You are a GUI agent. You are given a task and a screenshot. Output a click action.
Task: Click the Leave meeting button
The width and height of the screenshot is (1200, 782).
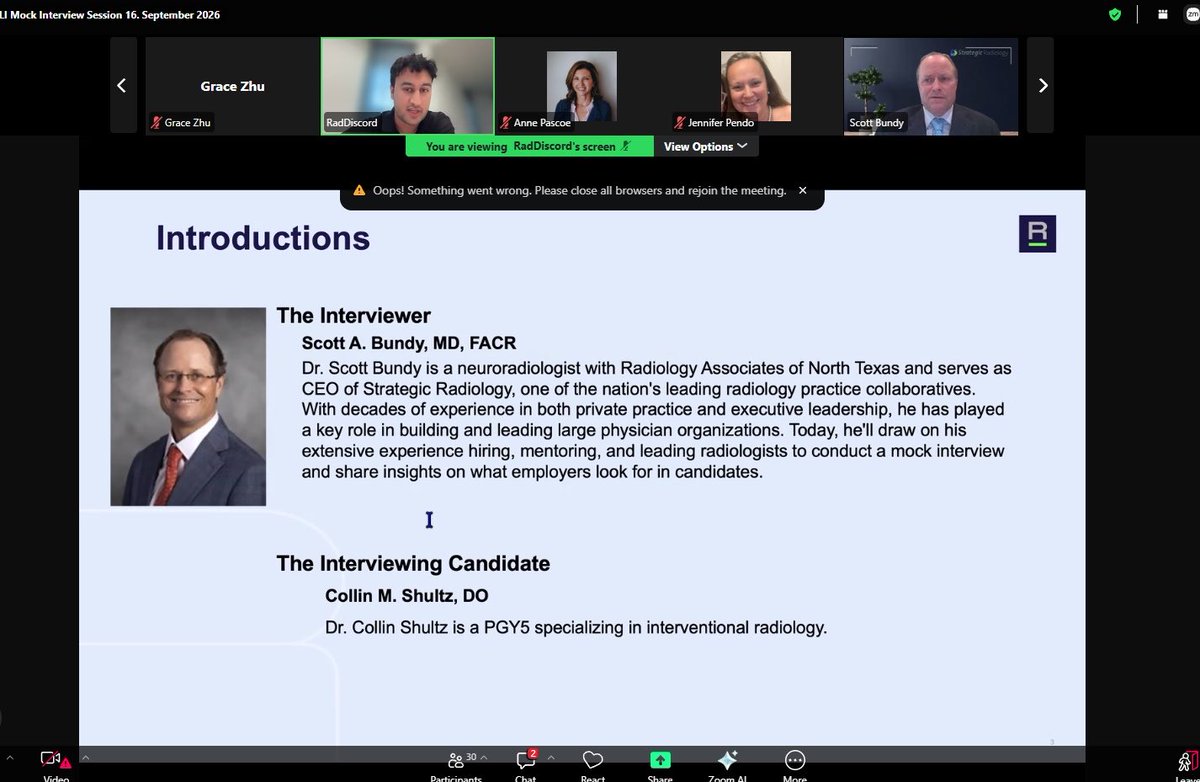pos(1188,765)
